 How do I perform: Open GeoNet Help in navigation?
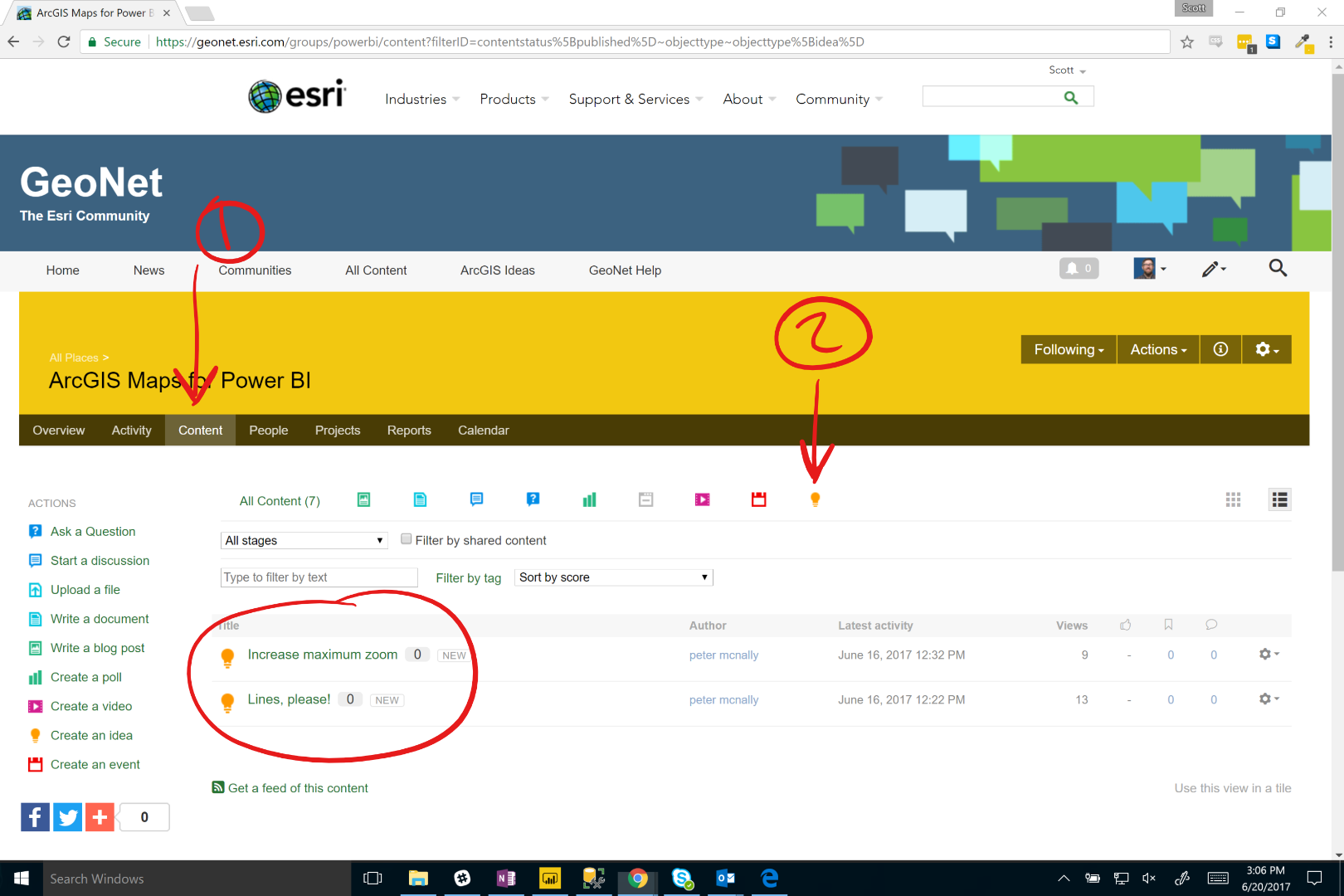tap(625, 270)
